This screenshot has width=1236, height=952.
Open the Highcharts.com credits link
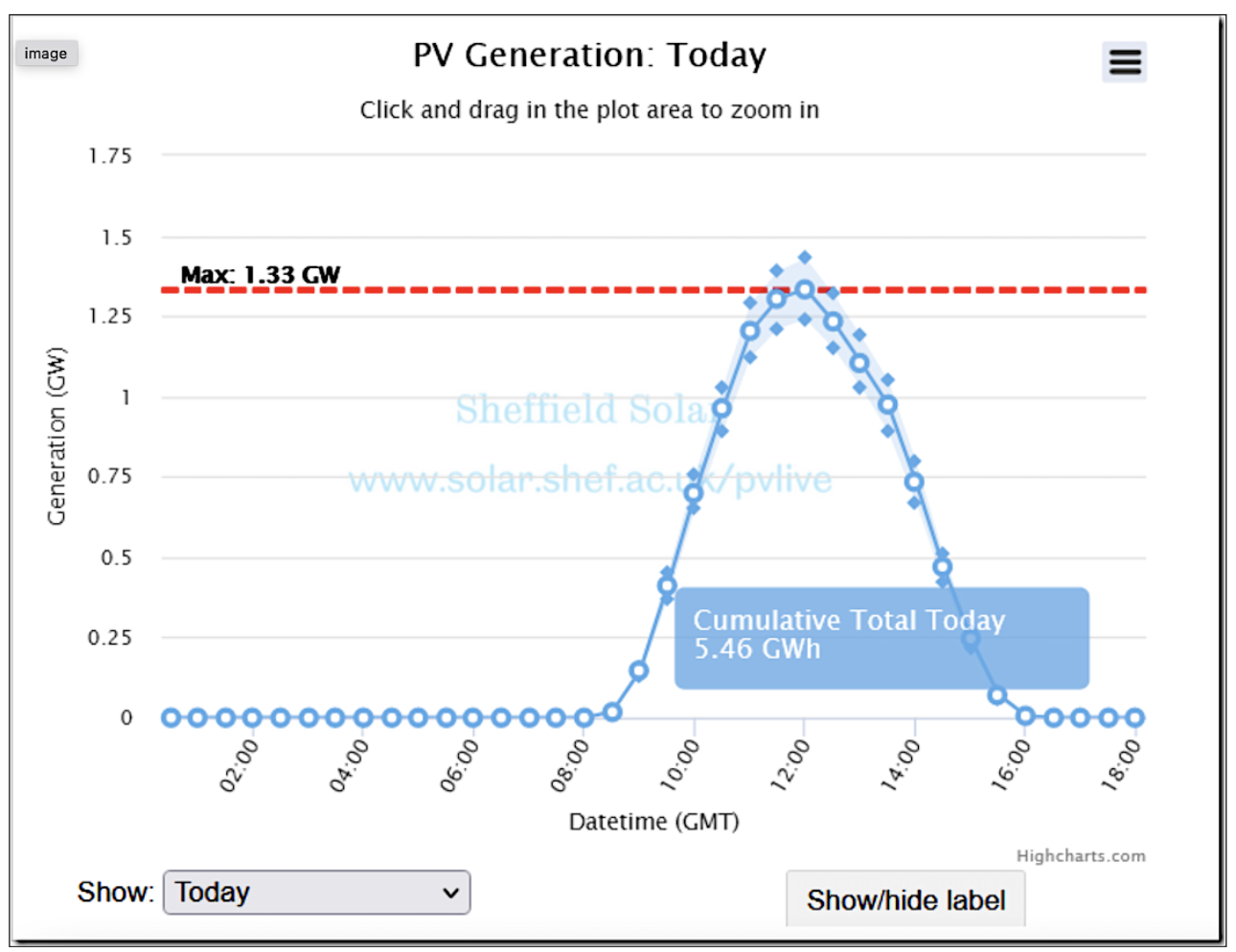tap(1081, 855)
